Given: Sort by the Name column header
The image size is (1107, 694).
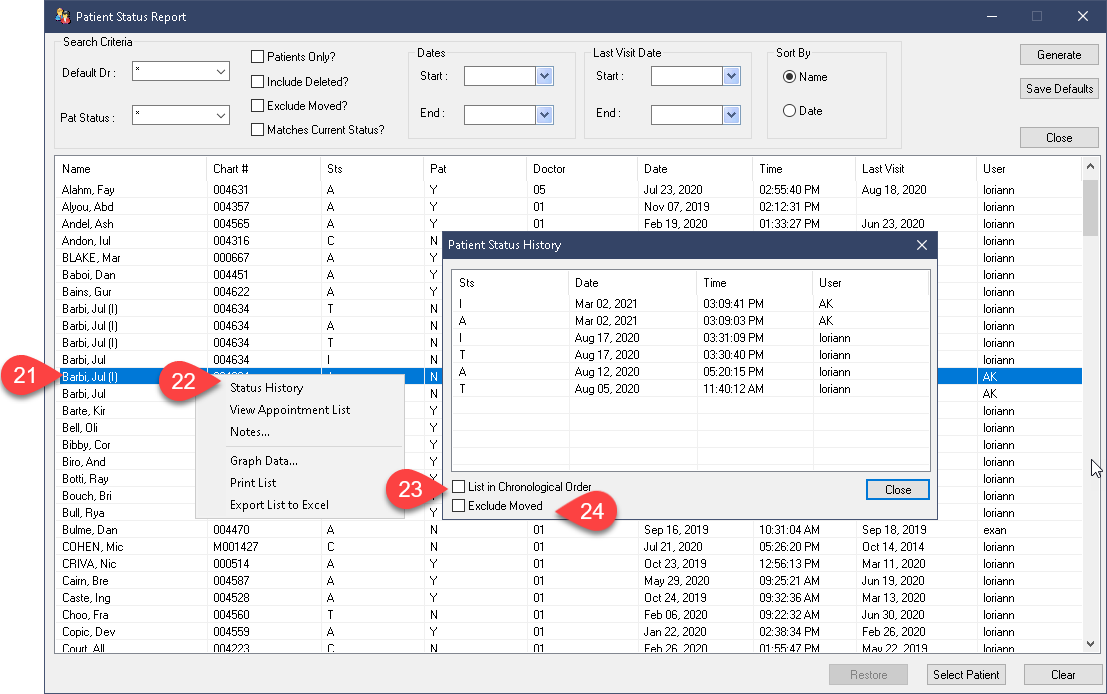Looking at the screenshot, I should [131, 169].
